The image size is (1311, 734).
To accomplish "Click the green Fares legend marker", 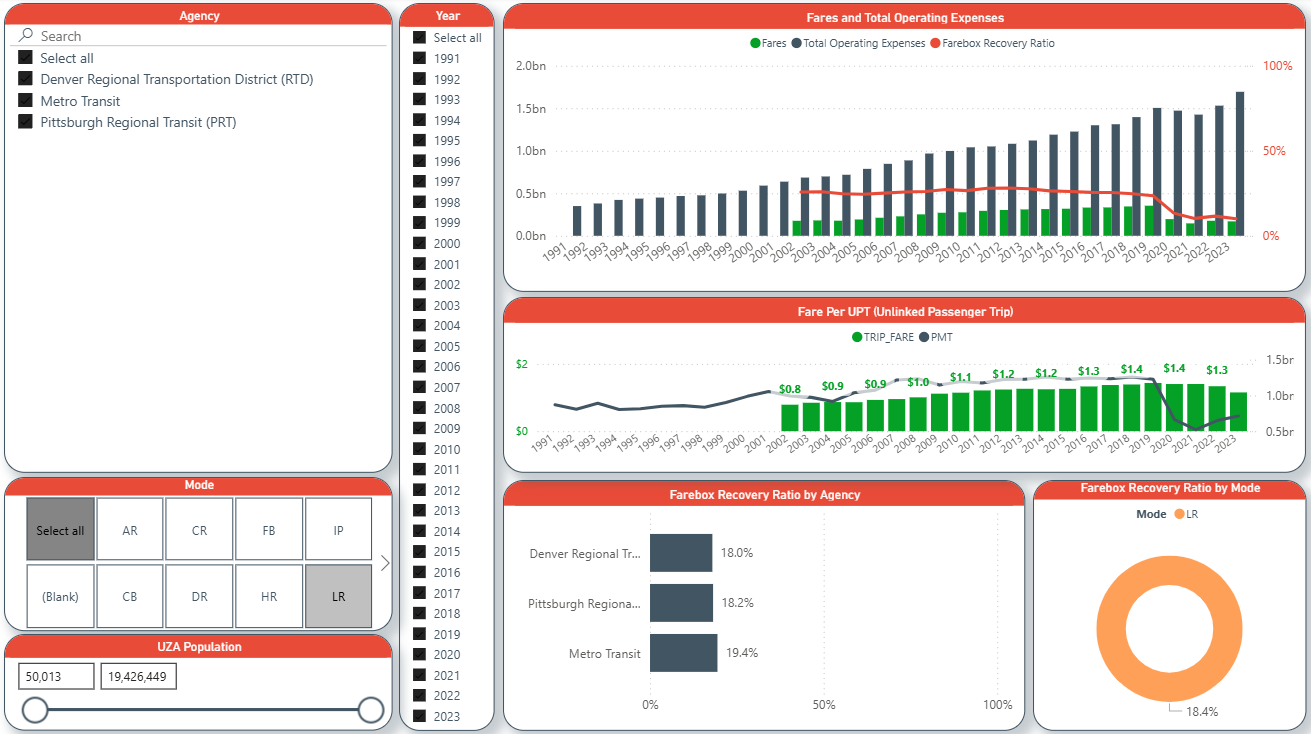I will (x=755, y=44).
